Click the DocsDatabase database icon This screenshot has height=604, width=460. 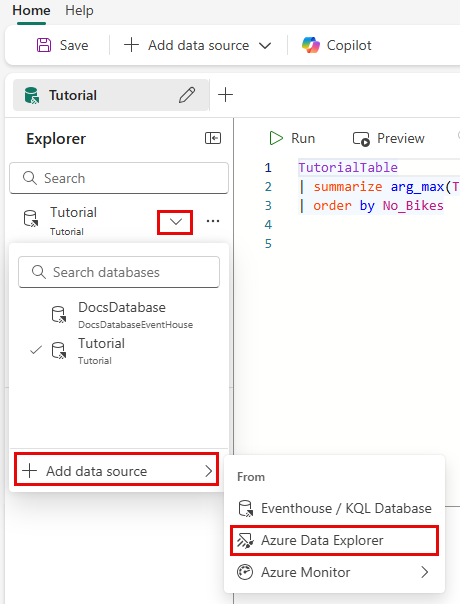pos(59,314)
